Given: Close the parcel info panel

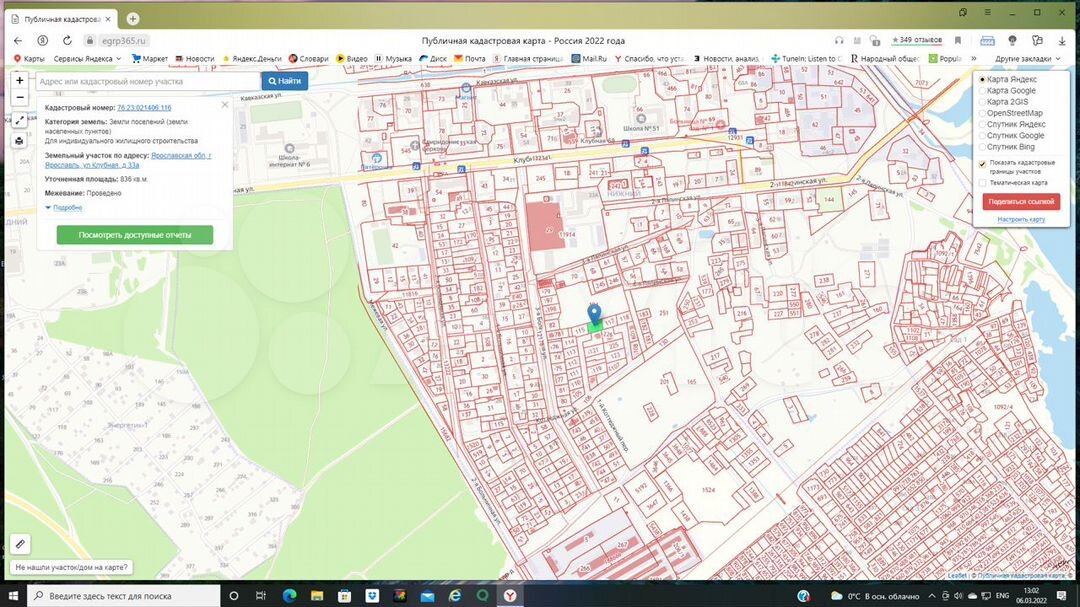Looking at the screenshot, I should click(224, 104).
